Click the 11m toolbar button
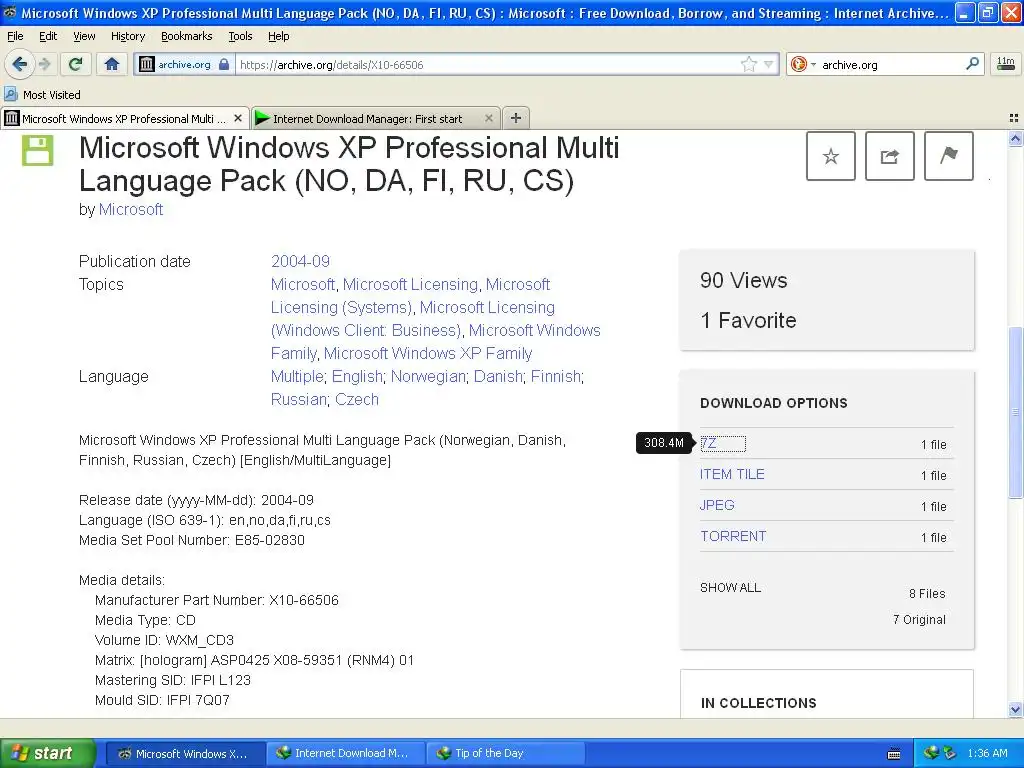 pos(1005,64)
